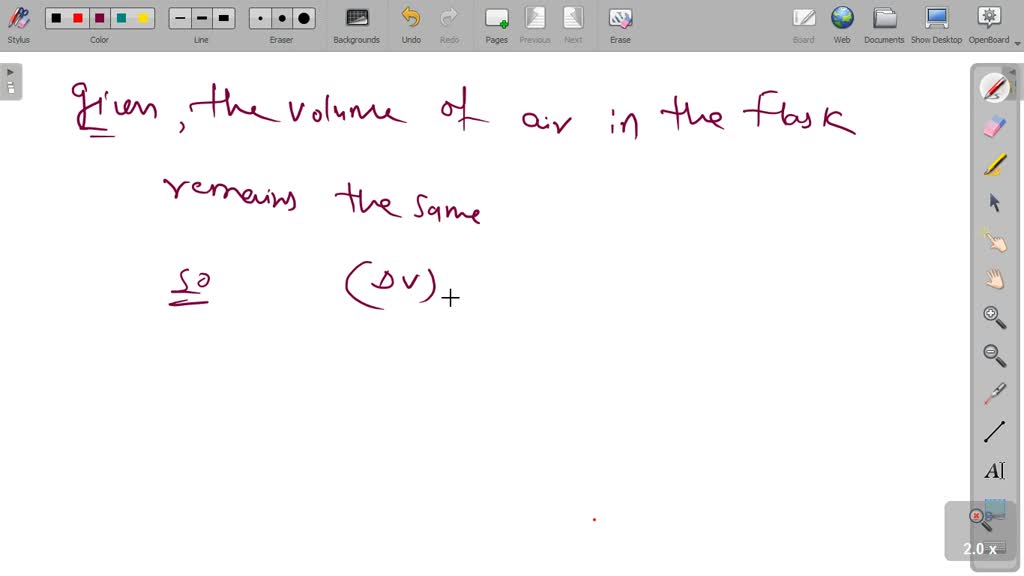1024x576 pixels.
Task: Select the Highlighter tool
Action: coord(994,165)
